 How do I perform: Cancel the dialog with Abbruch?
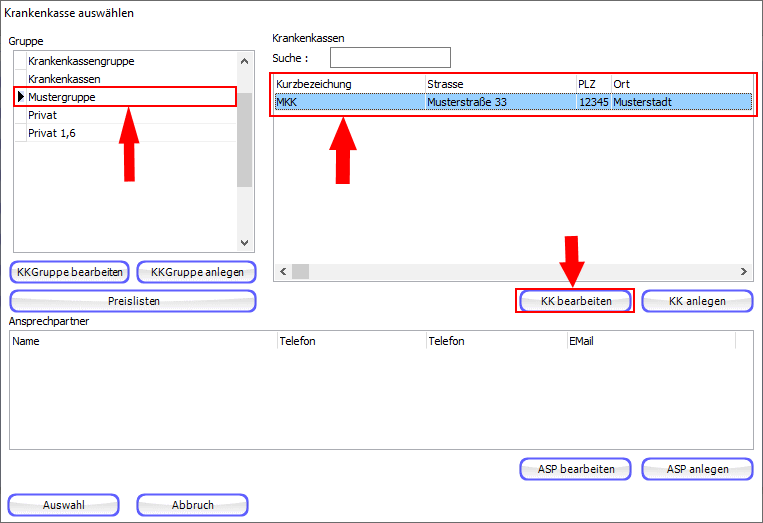[192, 505]
